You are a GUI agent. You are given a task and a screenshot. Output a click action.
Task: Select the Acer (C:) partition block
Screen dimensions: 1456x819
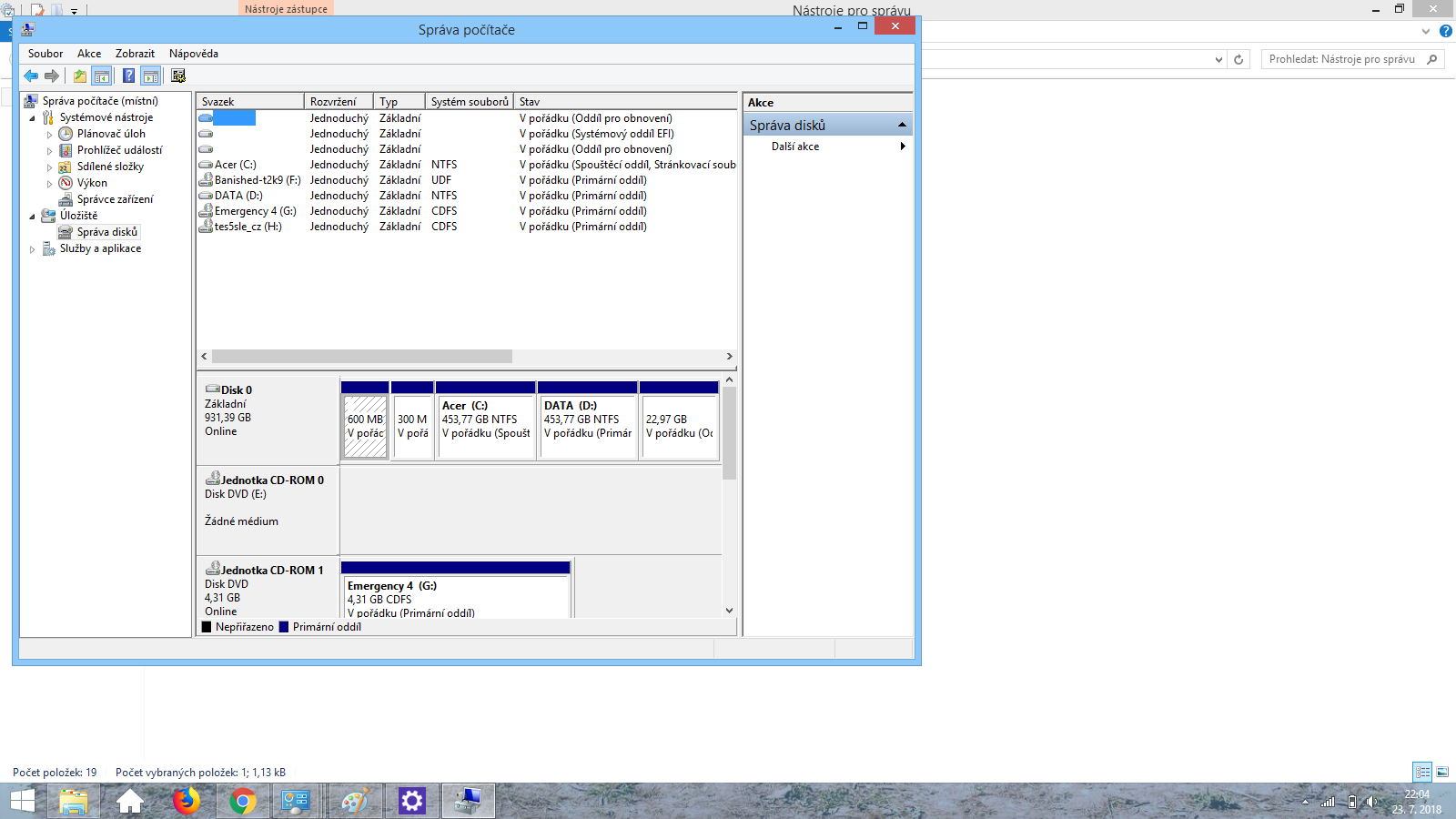click(485, 420)
